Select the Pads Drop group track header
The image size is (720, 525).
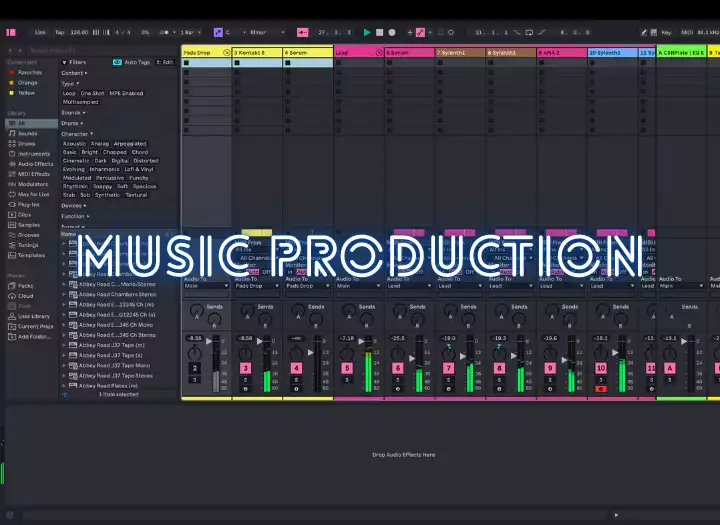tap(206, 53)
